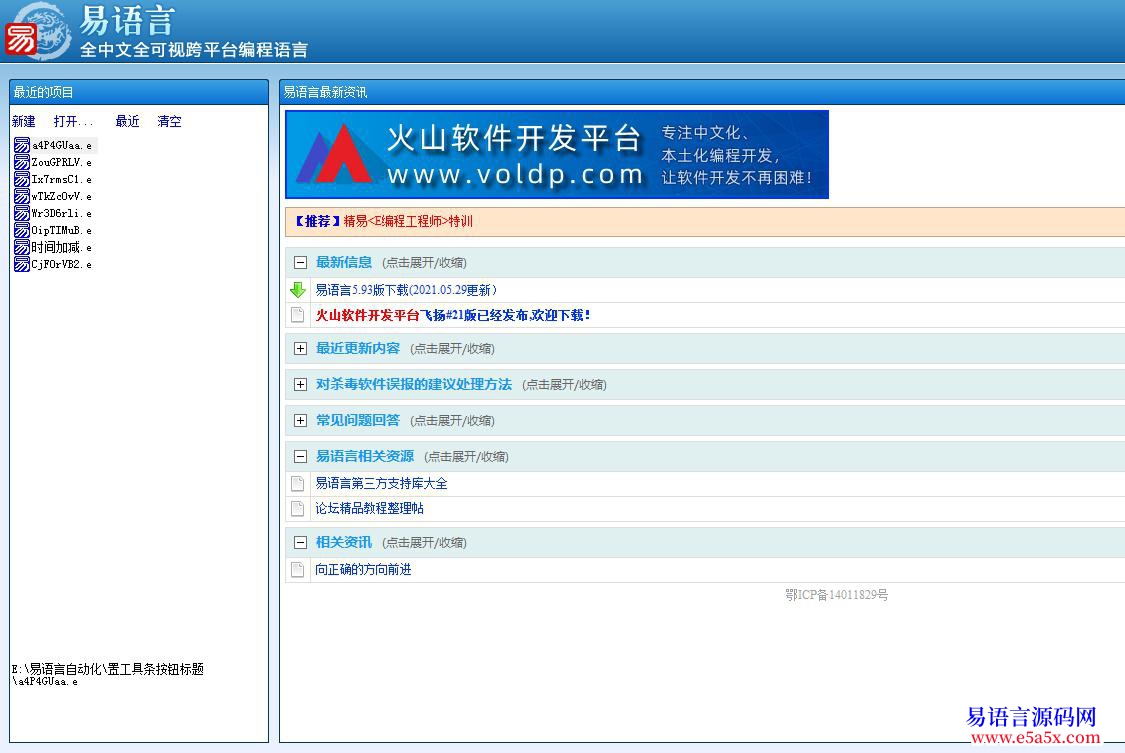Click the file icon beside 时间加减.e
Screen dimensions: 1125x753
22,248
